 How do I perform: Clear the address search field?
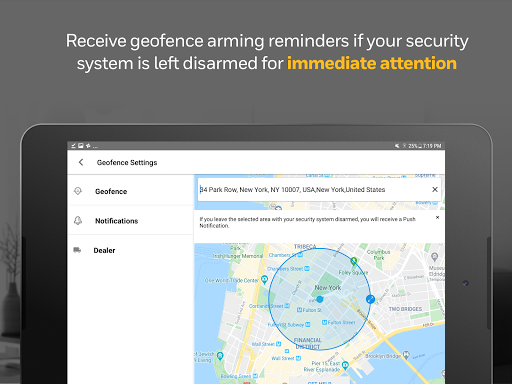[x=435, y=189]
